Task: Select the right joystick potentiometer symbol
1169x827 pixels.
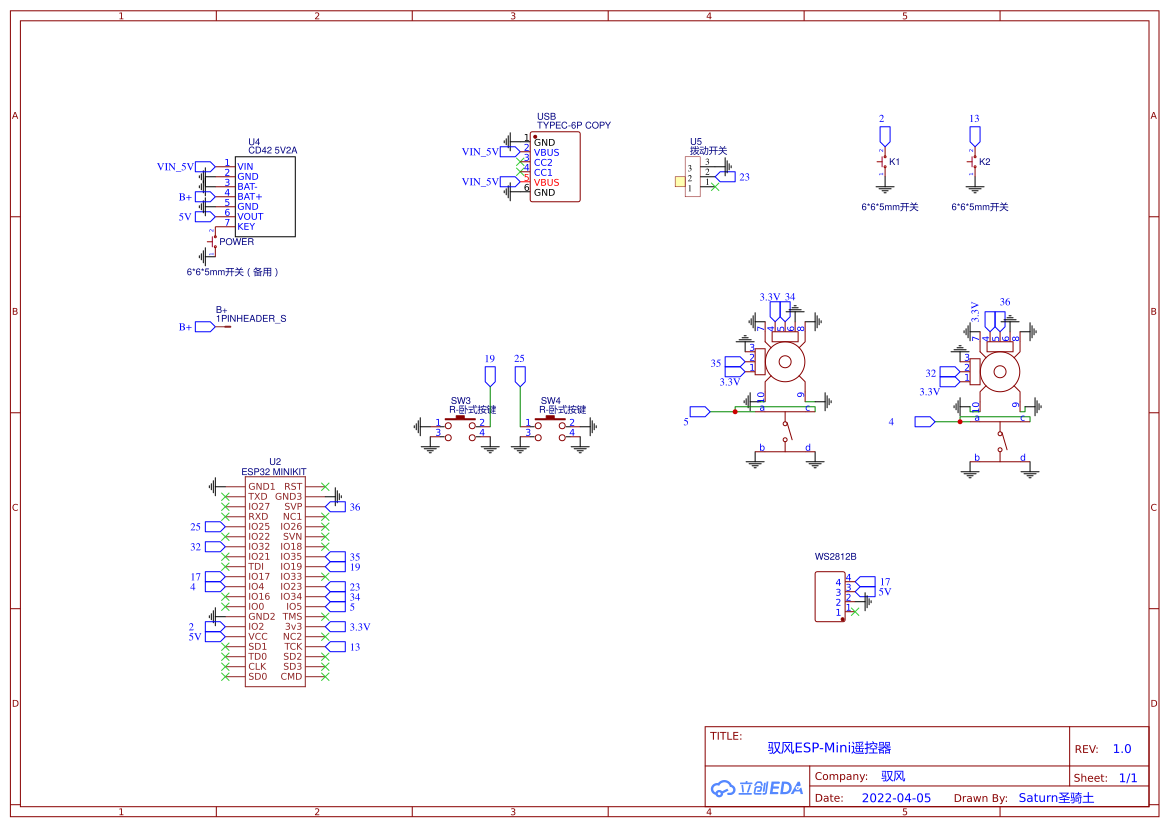Action: 1000,372
